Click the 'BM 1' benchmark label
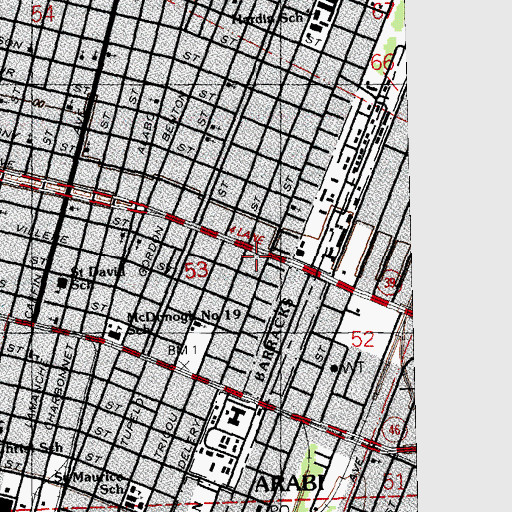The image size is (512, 512). pyautogui.click(x=182, y=350)
